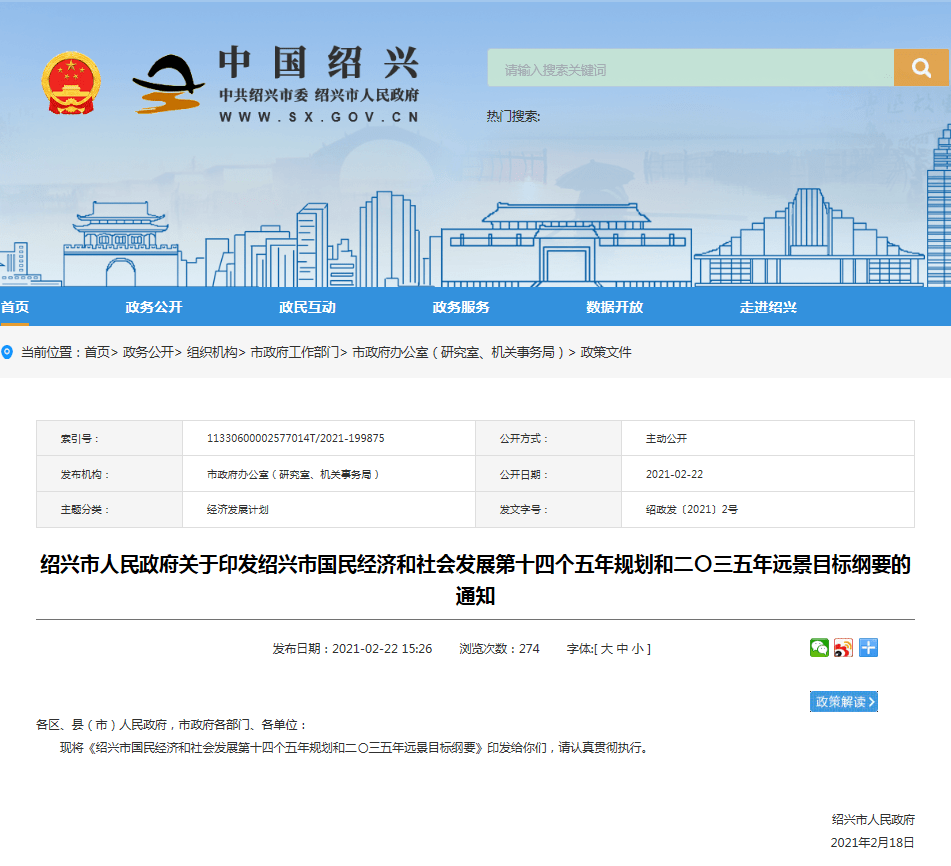Open the 首页 navigation tab
The height and width of the screenshot is (866, 951).
pos(15,307)
